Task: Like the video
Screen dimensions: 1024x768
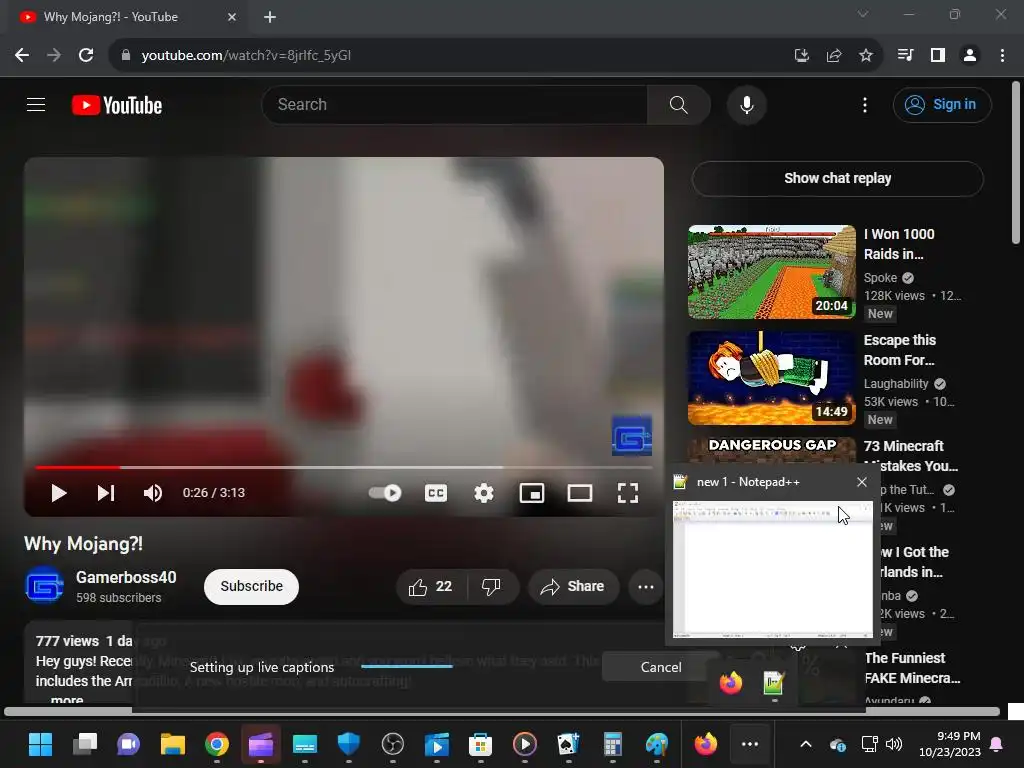Action: pyautogui.click(x=431, y=586)
